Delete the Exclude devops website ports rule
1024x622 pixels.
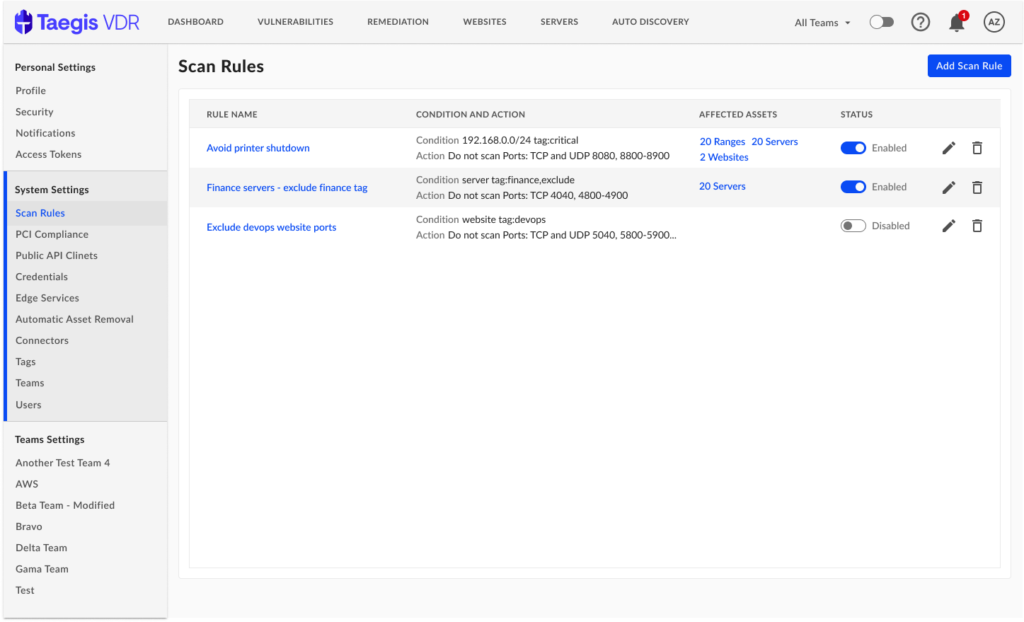tap(977, 226)
